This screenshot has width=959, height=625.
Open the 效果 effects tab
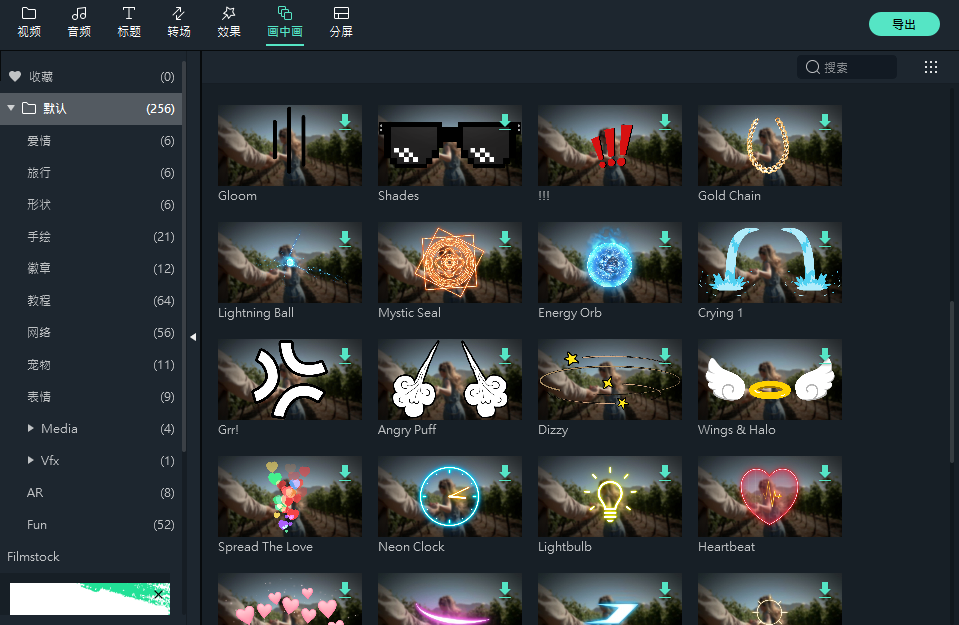[x=229, y=23]
